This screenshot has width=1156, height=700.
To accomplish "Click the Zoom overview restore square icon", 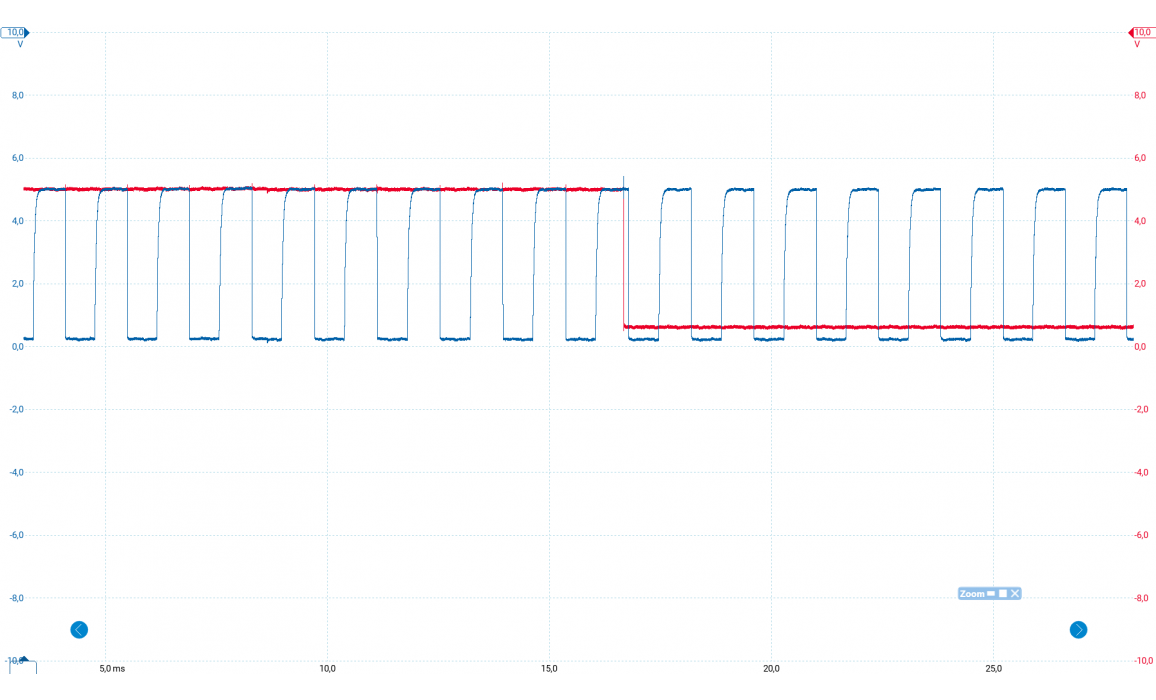I will click(x=1003, y=593).
